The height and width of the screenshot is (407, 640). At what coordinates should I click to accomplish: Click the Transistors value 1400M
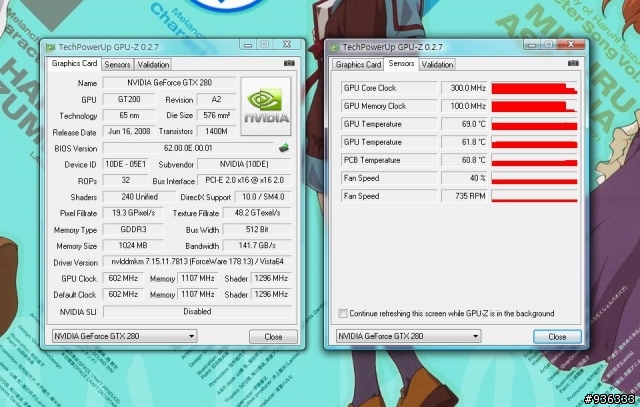[x=216, y=131]
